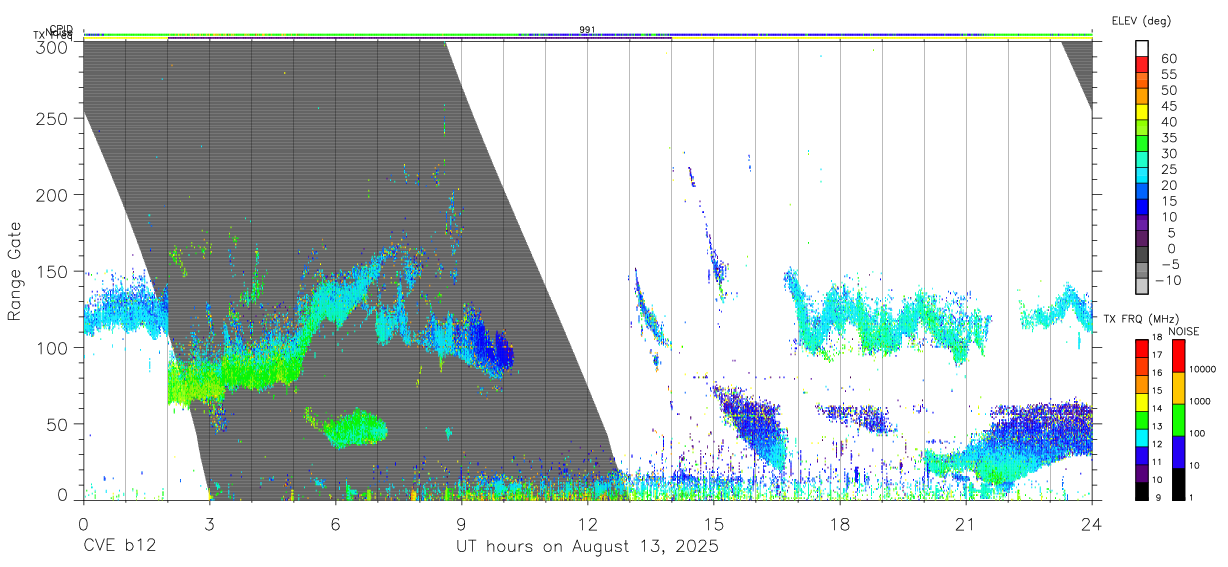This screenshot has height=567, width=1228.
Task: Pick blue swatch between 15 and 10 on ELEV scale
Action: 1143,209
